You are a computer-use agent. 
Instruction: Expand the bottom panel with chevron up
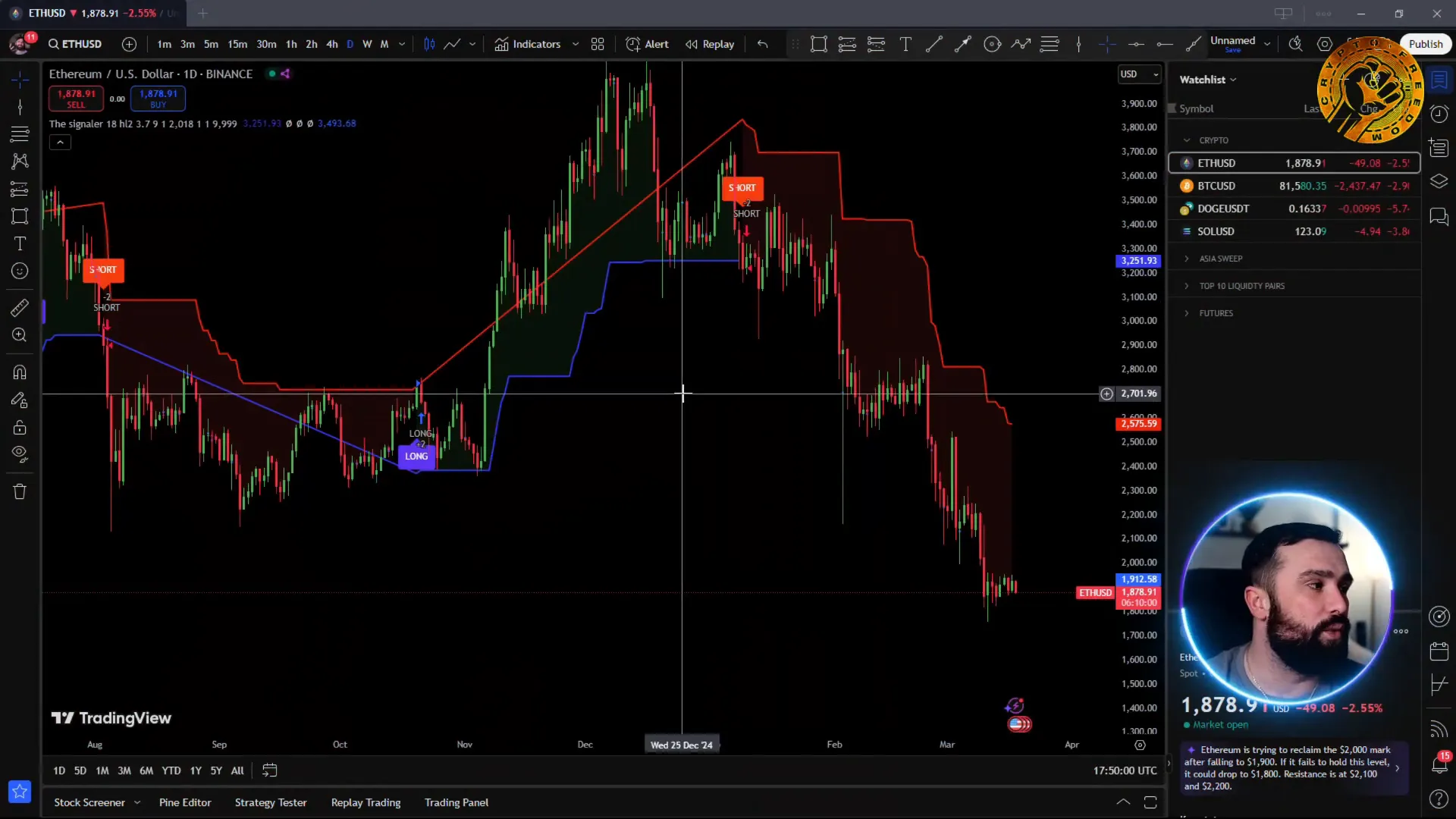pos(1123,802)
